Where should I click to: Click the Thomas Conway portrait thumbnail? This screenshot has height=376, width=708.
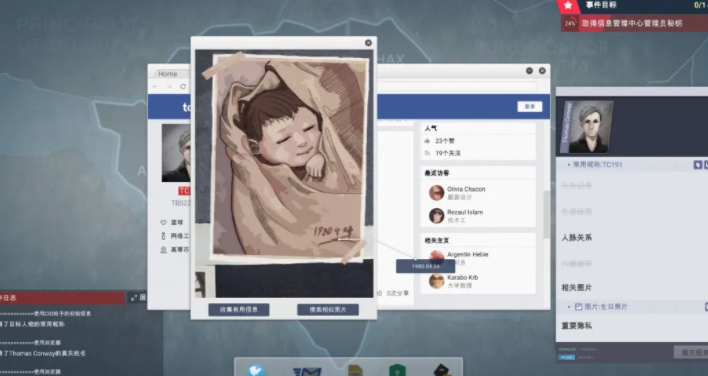[587, 127]
